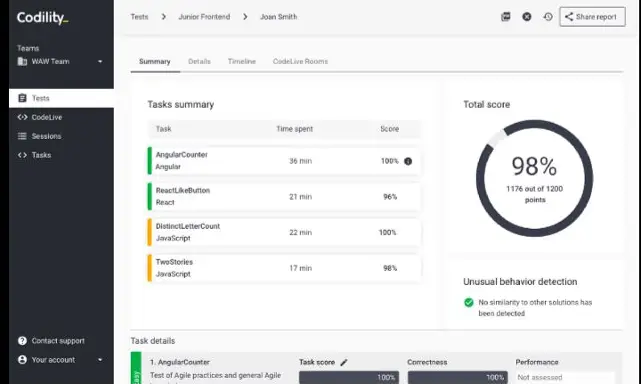The height and width of the screenshot is (385, 641).
Task: Click the cancel circle-x icon in header
Action: 527,17
